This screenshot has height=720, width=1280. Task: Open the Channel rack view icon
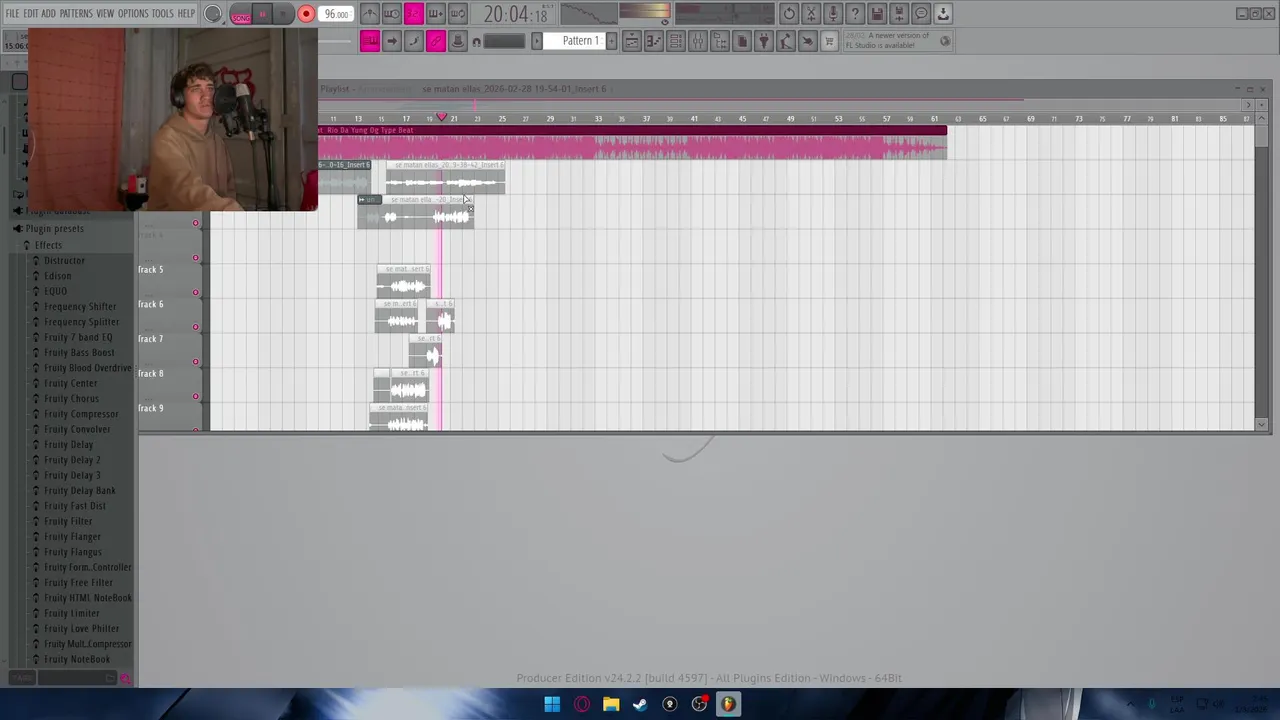pos(676,41)
